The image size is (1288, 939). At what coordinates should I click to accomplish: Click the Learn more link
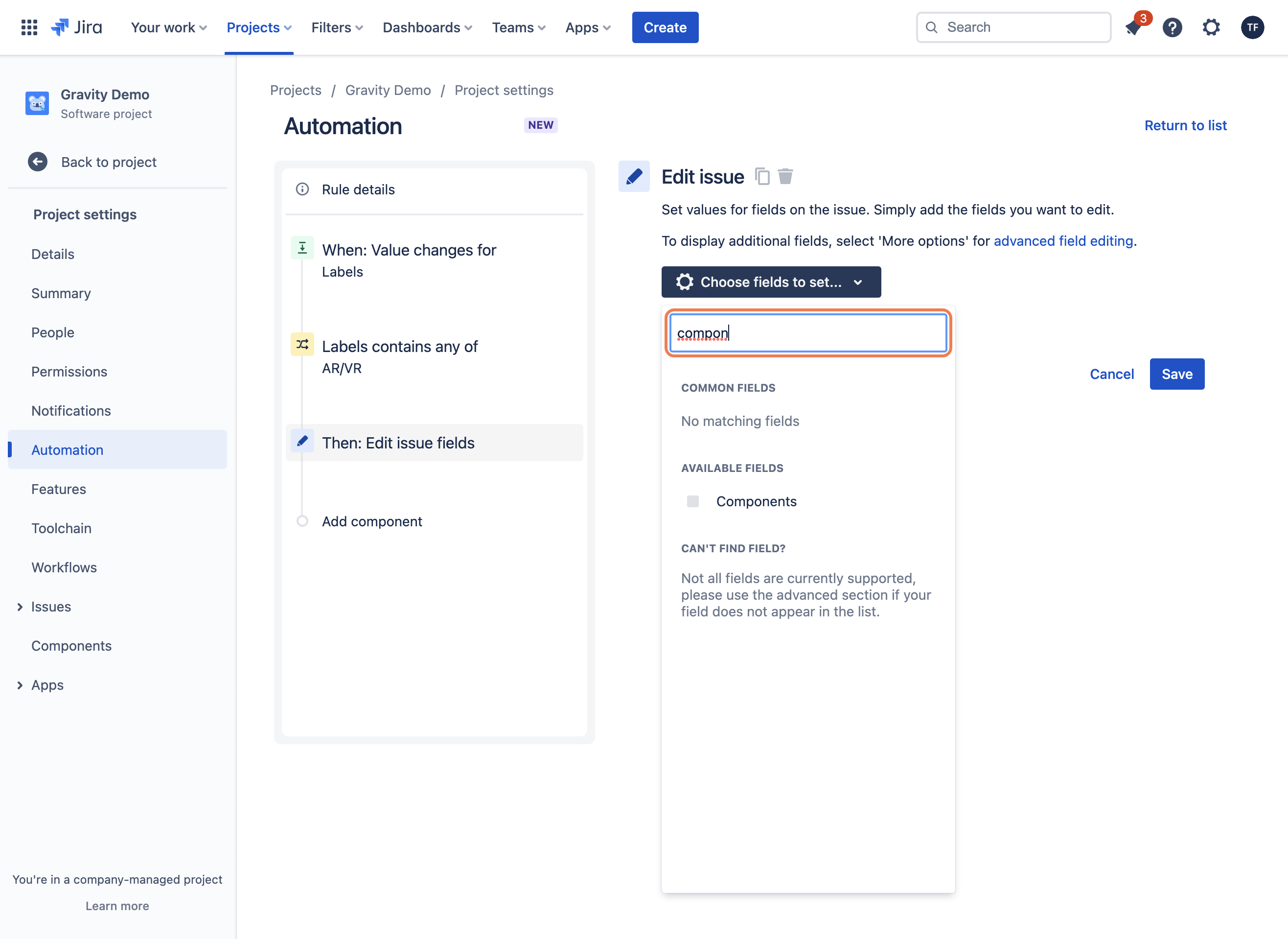pos(117,906)
